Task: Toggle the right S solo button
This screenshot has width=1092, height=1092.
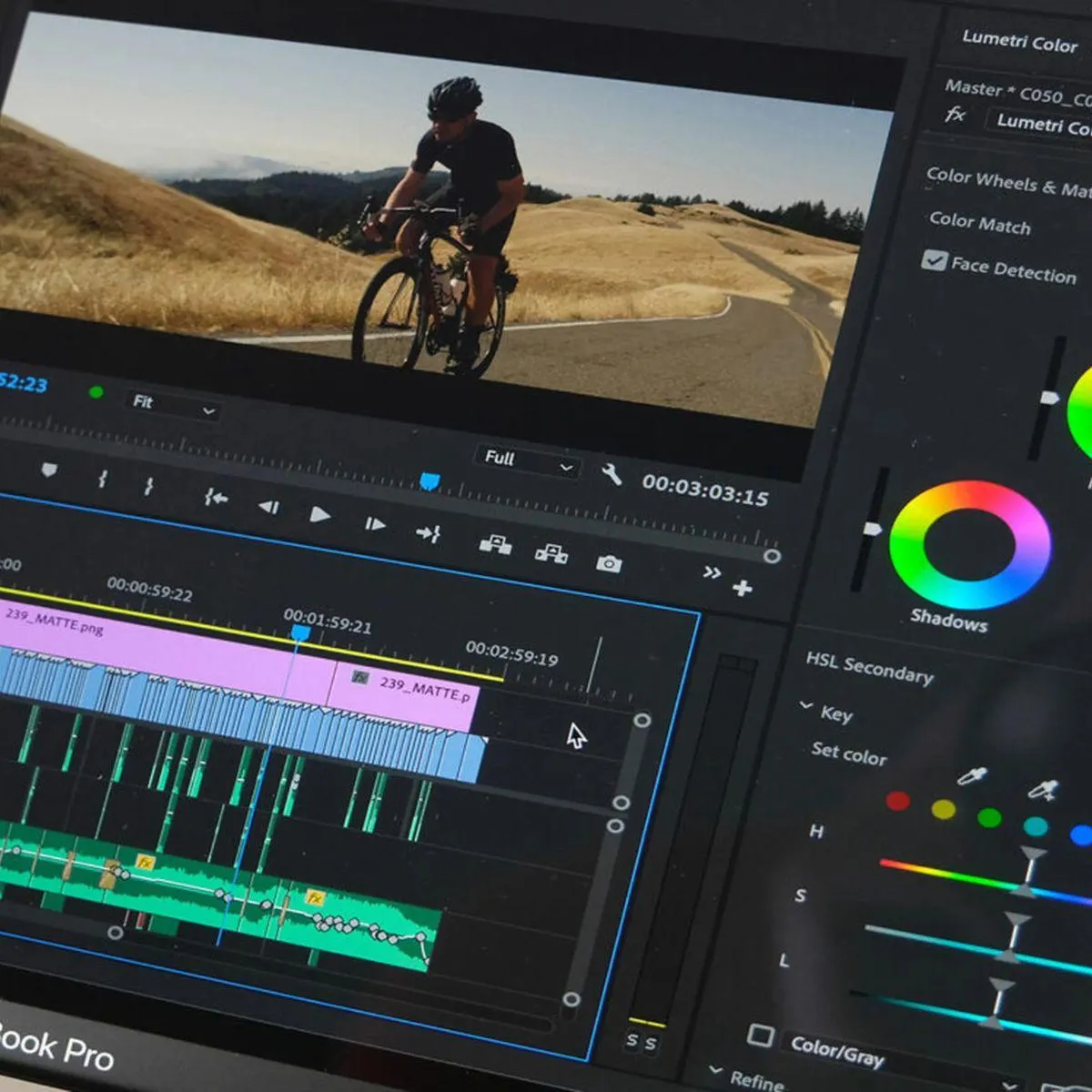Action: [x=651, y=1044]
